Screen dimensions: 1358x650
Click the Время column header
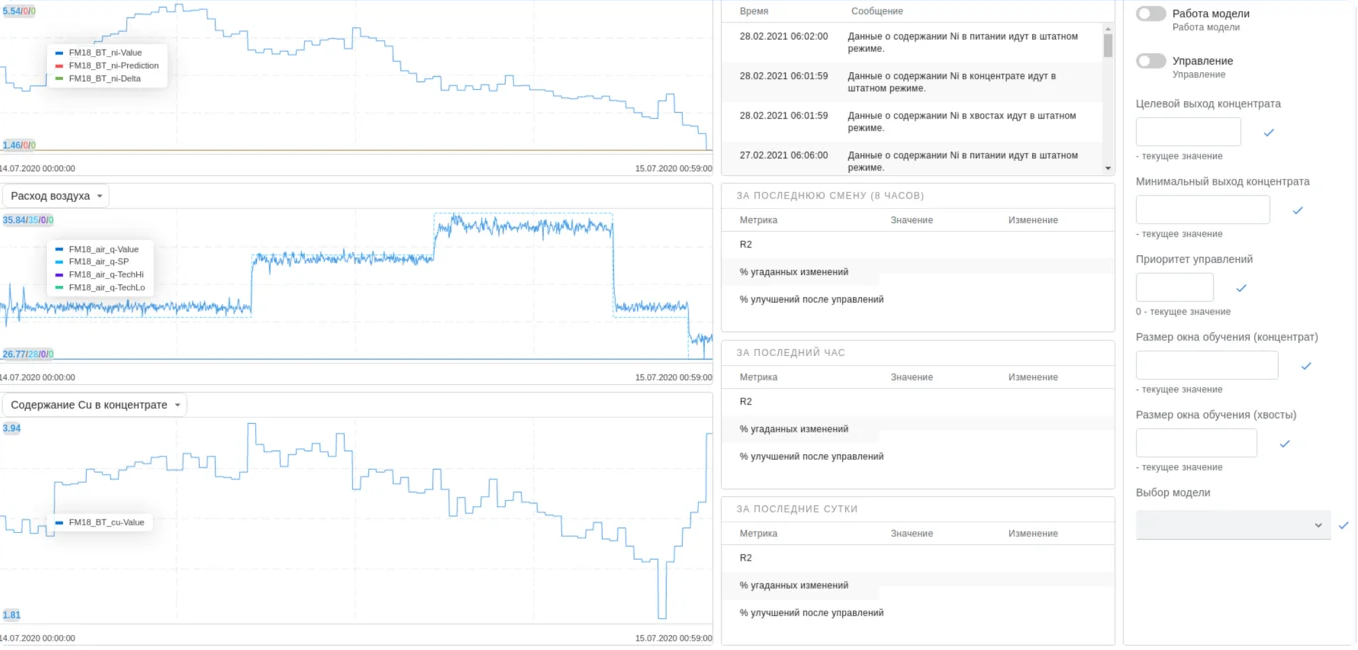tap(754, 11)
